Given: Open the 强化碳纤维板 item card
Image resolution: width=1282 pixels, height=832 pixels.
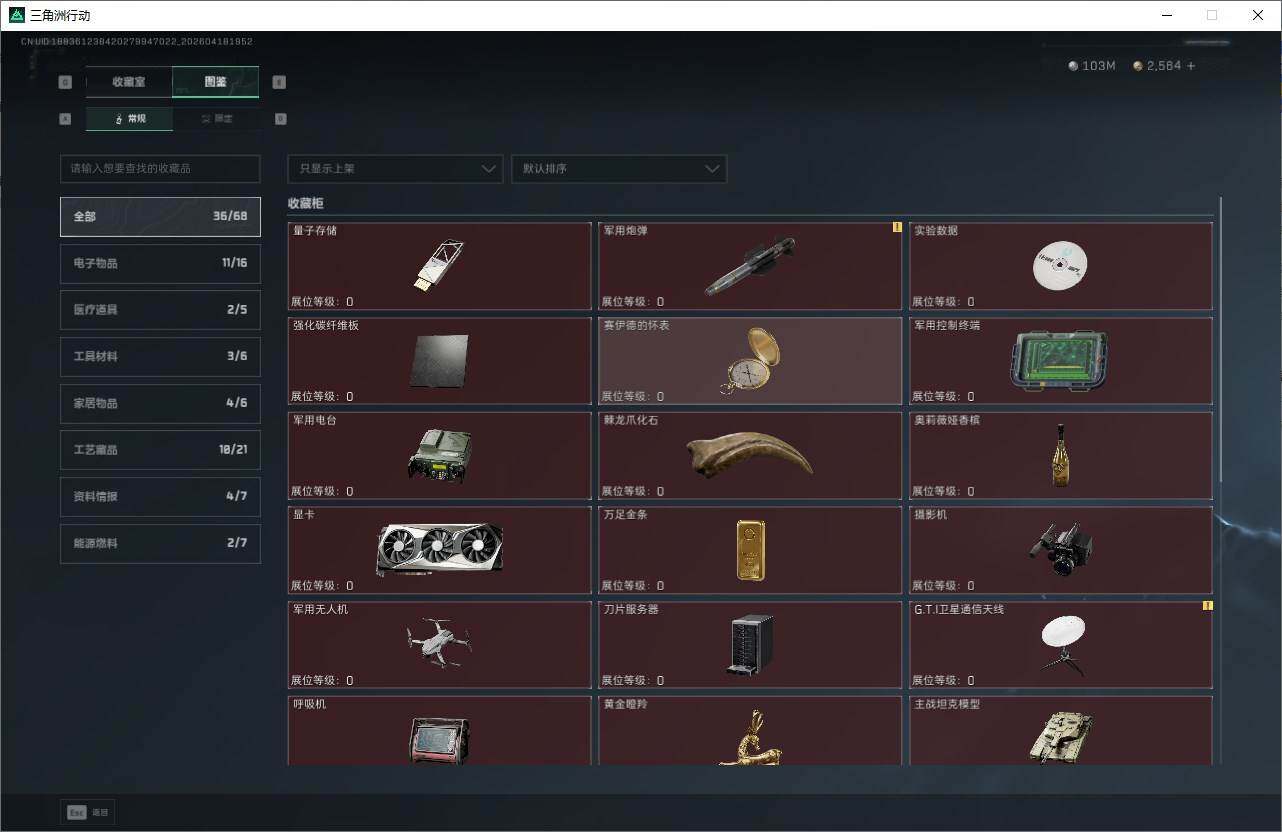Looking at the screenshot, I should pyautogui.click(x=439, y=361).
